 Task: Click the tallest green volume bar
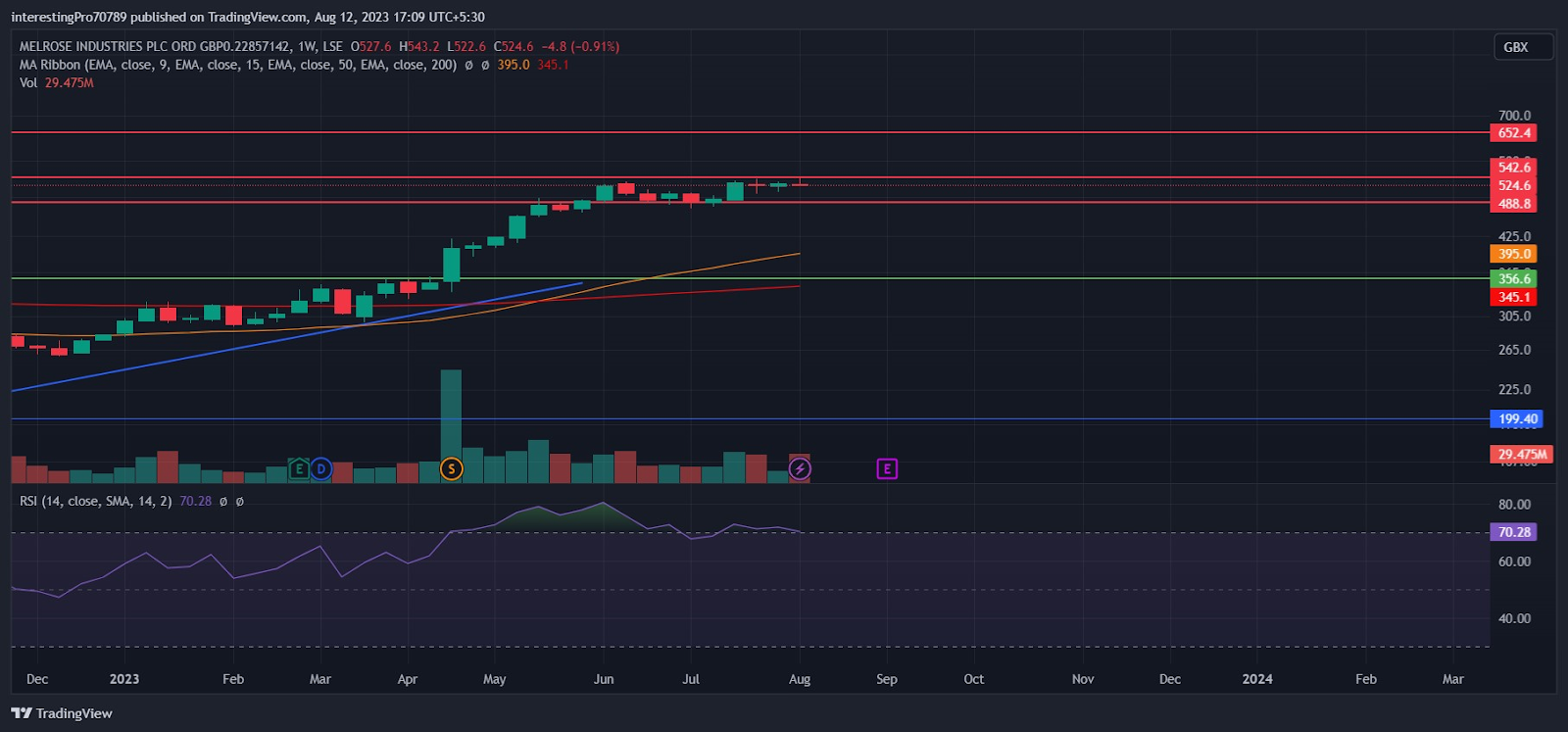[451, 426]
